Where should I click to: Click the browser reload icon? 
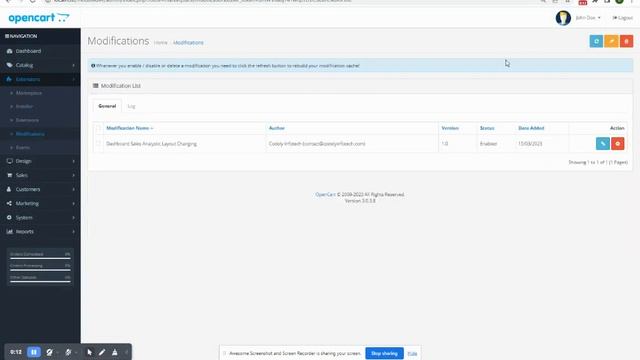33,1
